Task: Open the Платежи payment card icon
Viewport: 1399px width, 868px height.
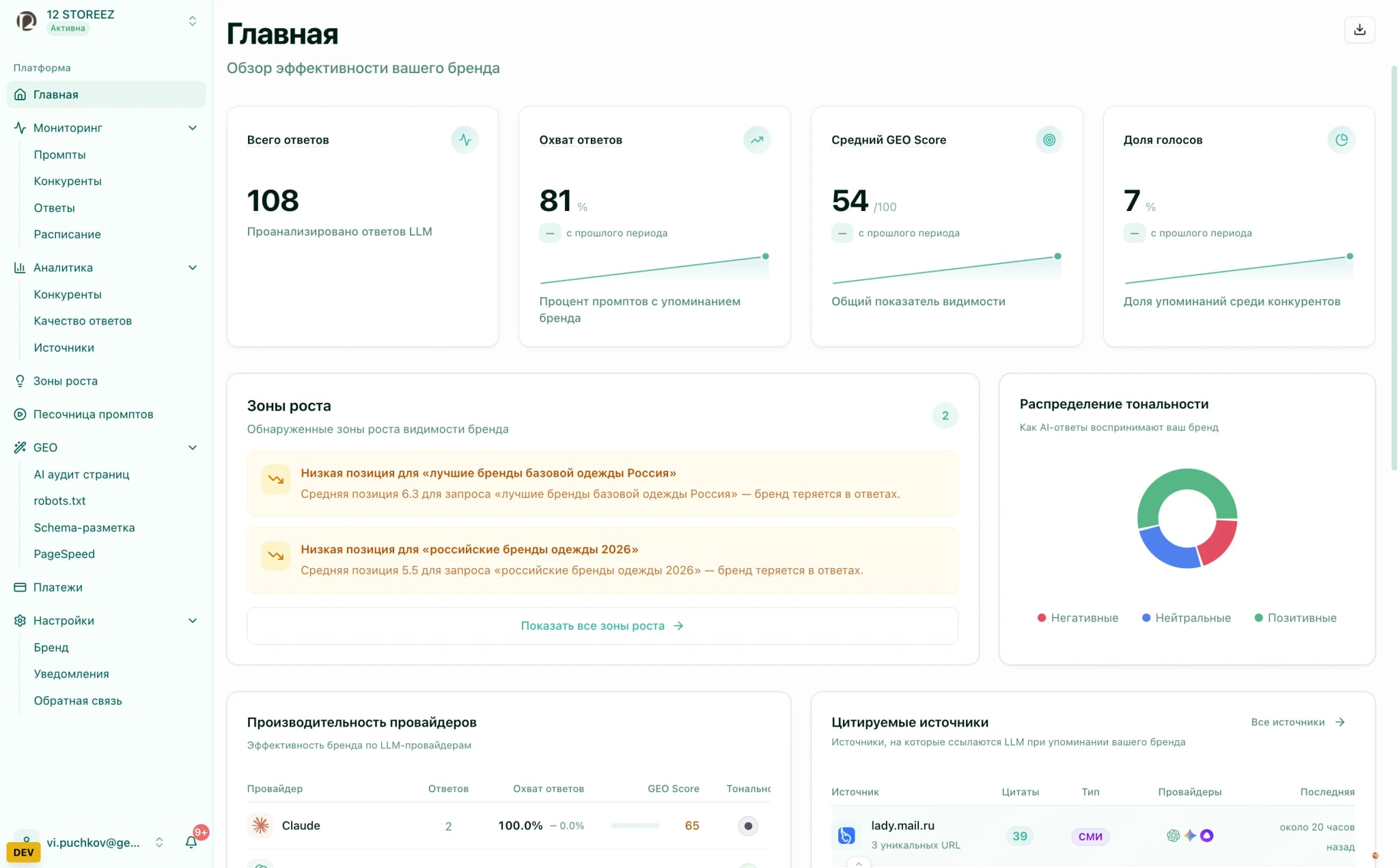Action: point(19,587)
